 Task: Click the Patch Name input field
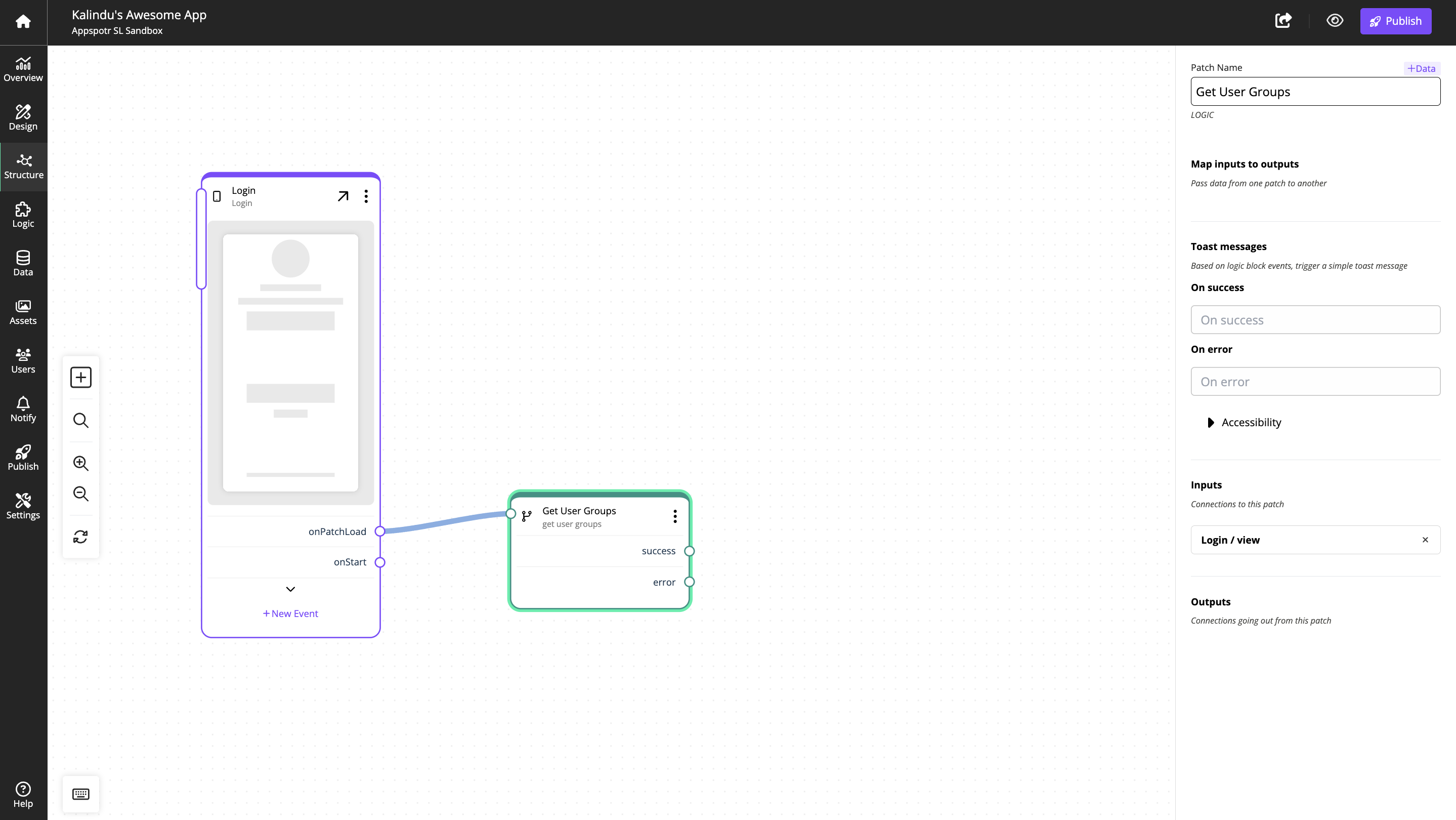1315,92
